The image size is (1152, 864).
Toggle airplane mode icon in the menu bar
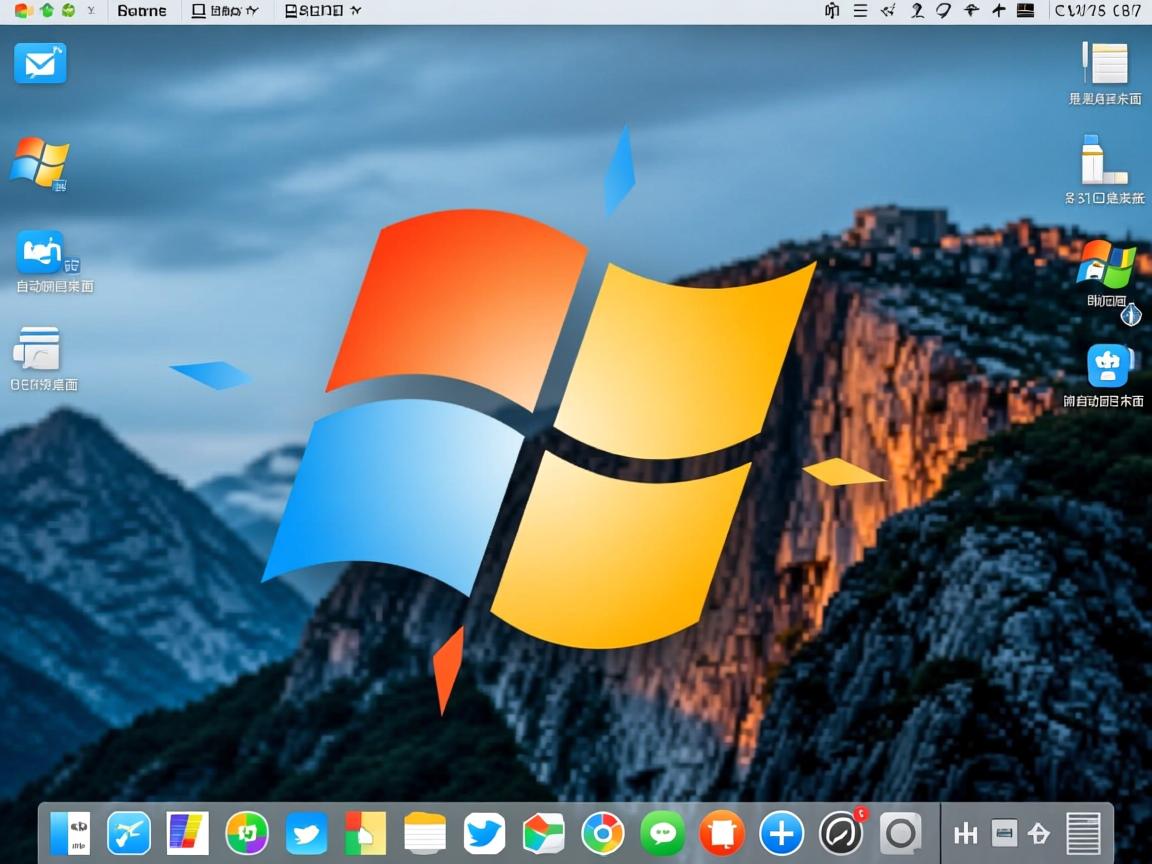[x=998, y=11]
